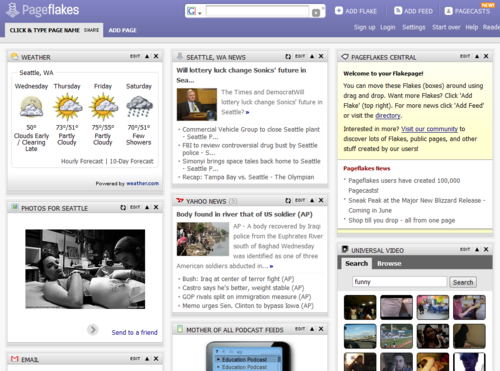Open FBI to review drug bust item
This screenshot has height=371, width=500.
pos(250,149)
